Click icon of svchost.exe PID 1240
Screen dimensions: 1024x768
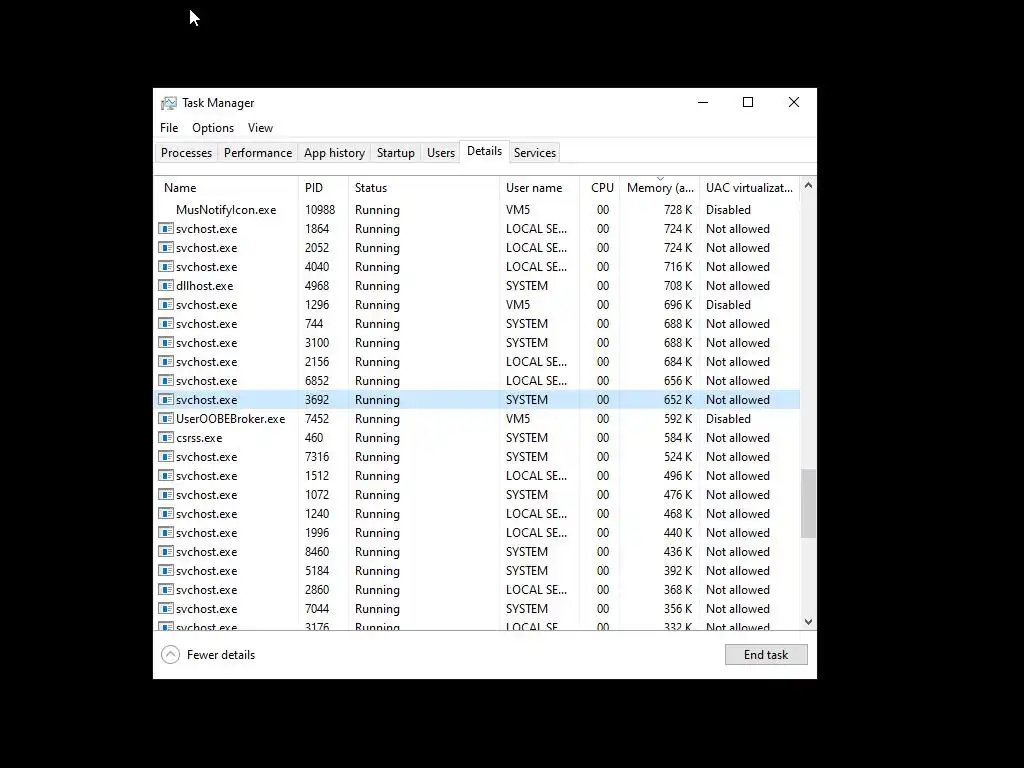[x=166, y=513]
